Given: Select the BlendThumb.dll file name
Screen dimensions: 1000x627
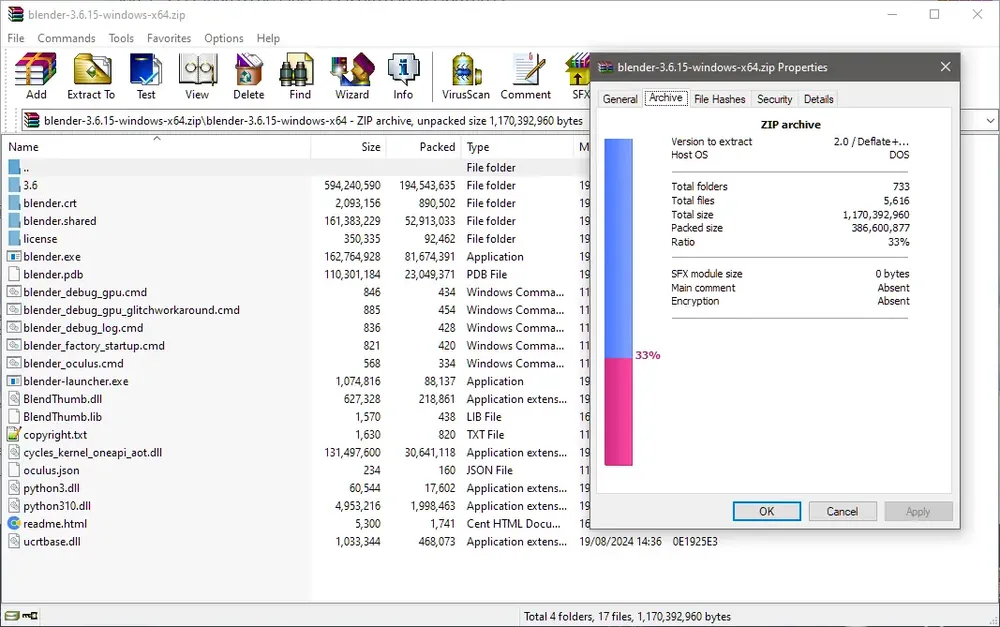Looking at the screenshot, I should tap(62, 399).
